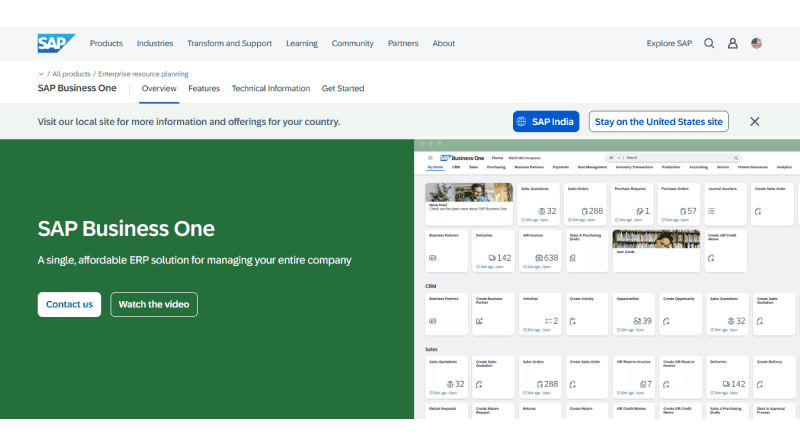Switch to the Features tab
Screen dimensions: 800x445
[x=204, y=88]
